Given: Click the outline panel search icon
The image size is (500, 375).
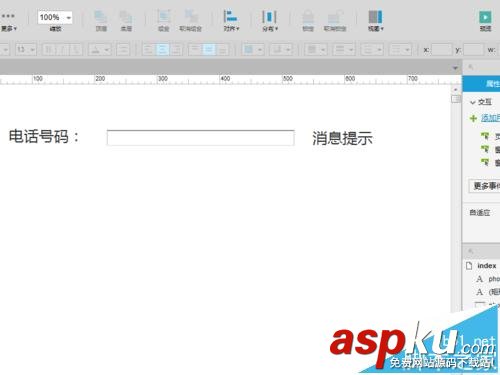Looking at the screenshot, I should click(x=471, y=251).
